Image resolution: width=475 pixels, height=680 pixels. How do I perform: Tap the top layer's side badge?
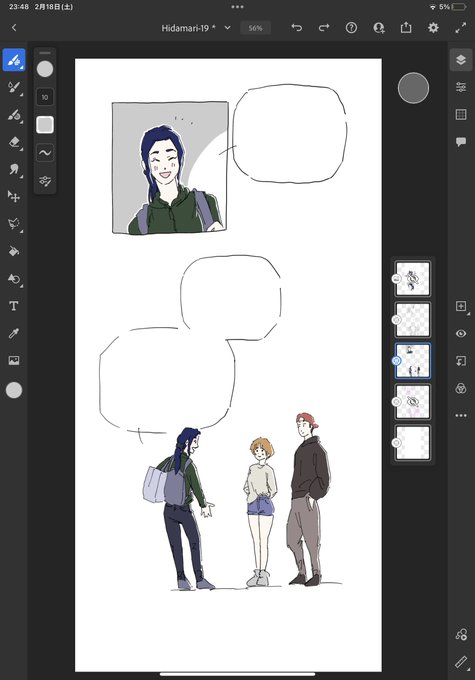(x=396, y=279)
